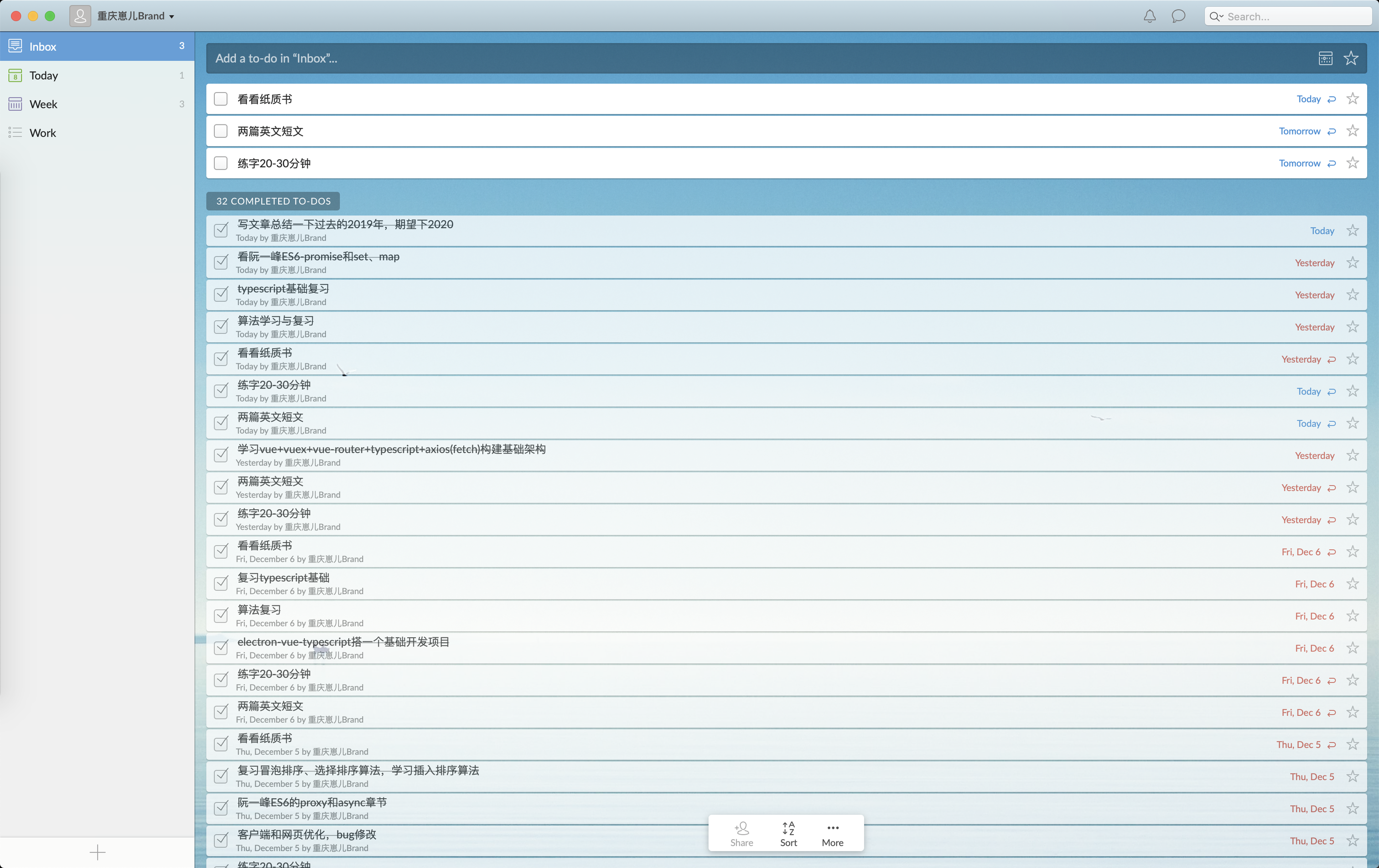Star the 看看纸质书 uncompleted to-do
This screenshot has height=868, width=1379.
click(x=1353, y=99)
